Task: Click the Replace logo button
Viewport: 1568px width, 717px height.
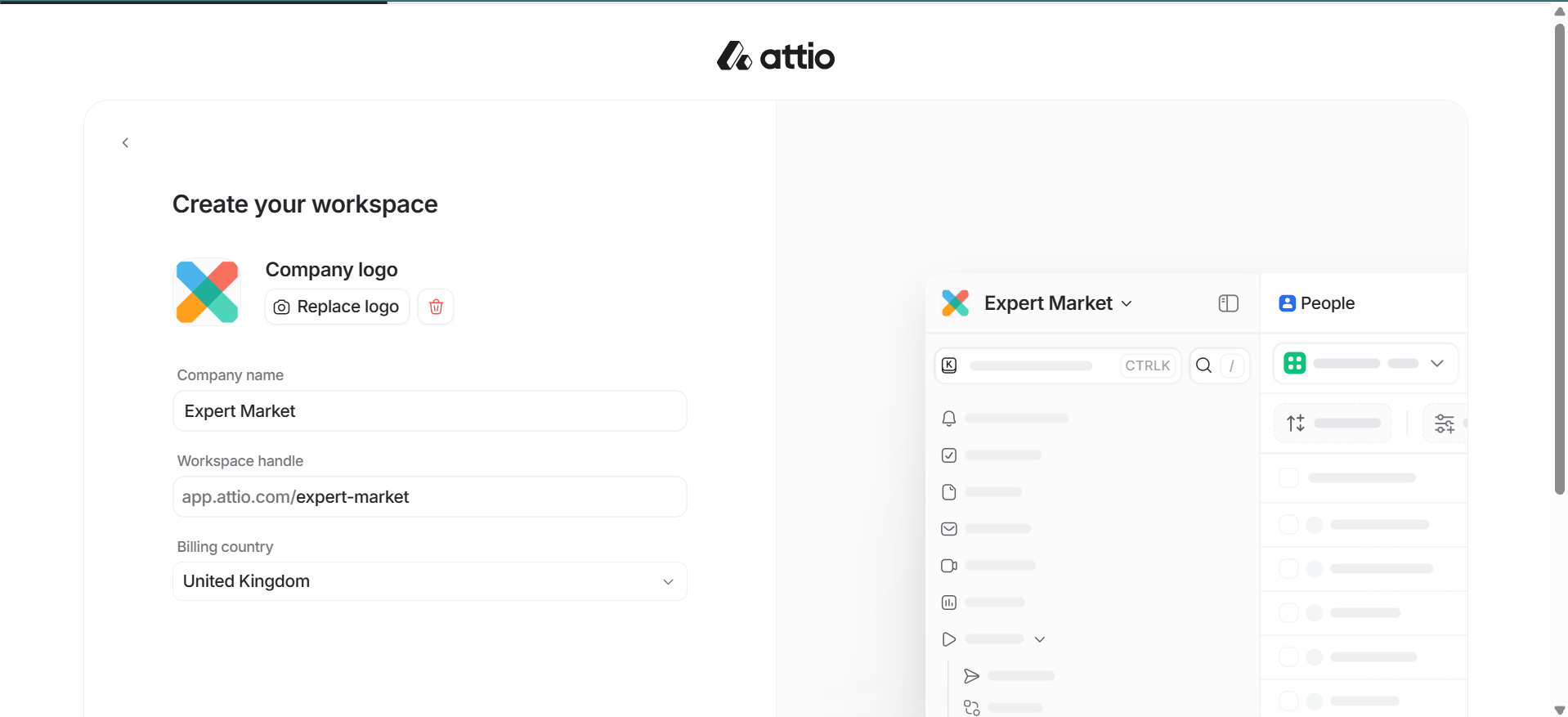Action: click(x=337, y=307)
